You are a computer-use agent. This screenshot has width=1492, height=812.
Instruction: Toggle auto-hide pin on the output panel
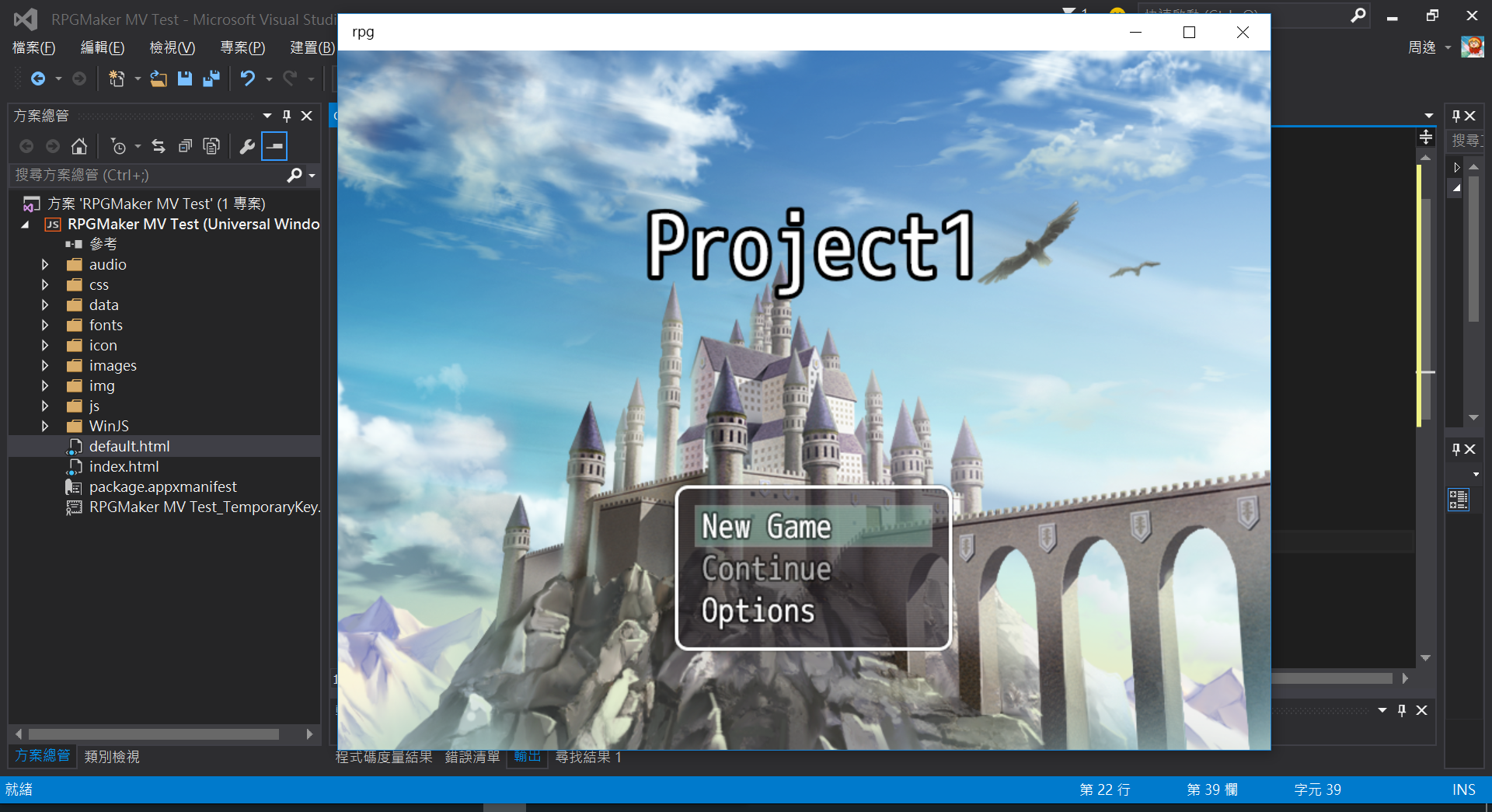(1402, 710)
